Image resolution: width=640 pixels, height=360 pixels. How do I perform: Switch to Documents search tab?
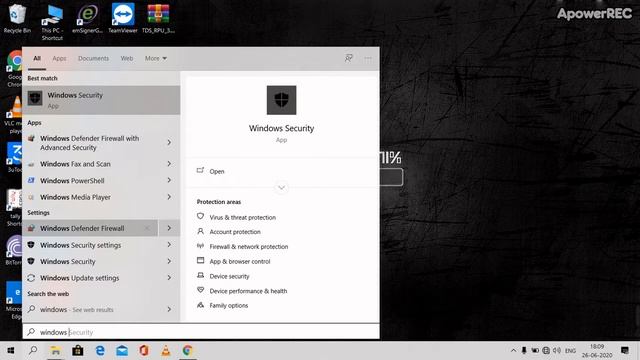(x=93, y=58)
